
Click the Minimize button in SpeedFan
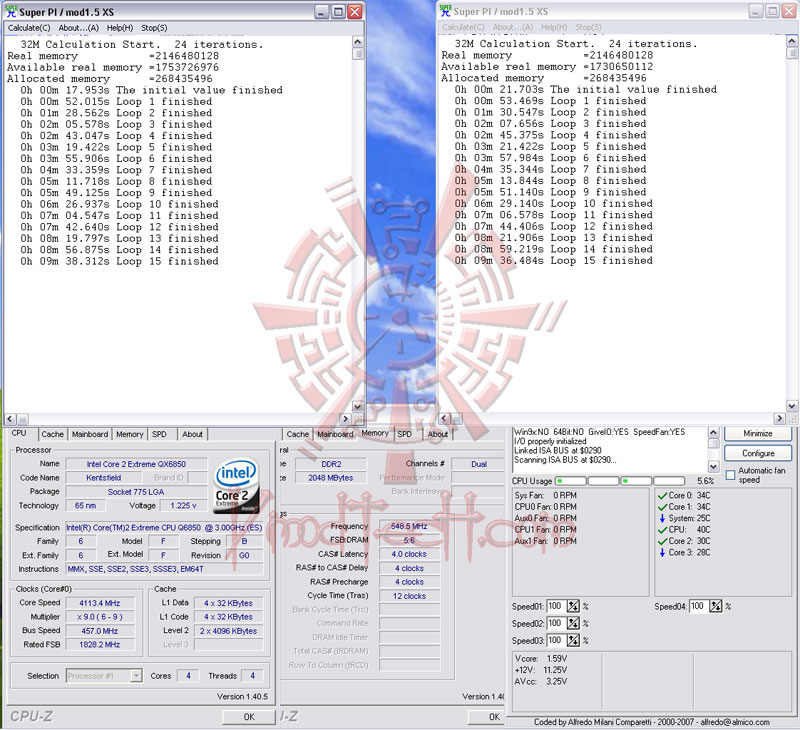[758, 434]
